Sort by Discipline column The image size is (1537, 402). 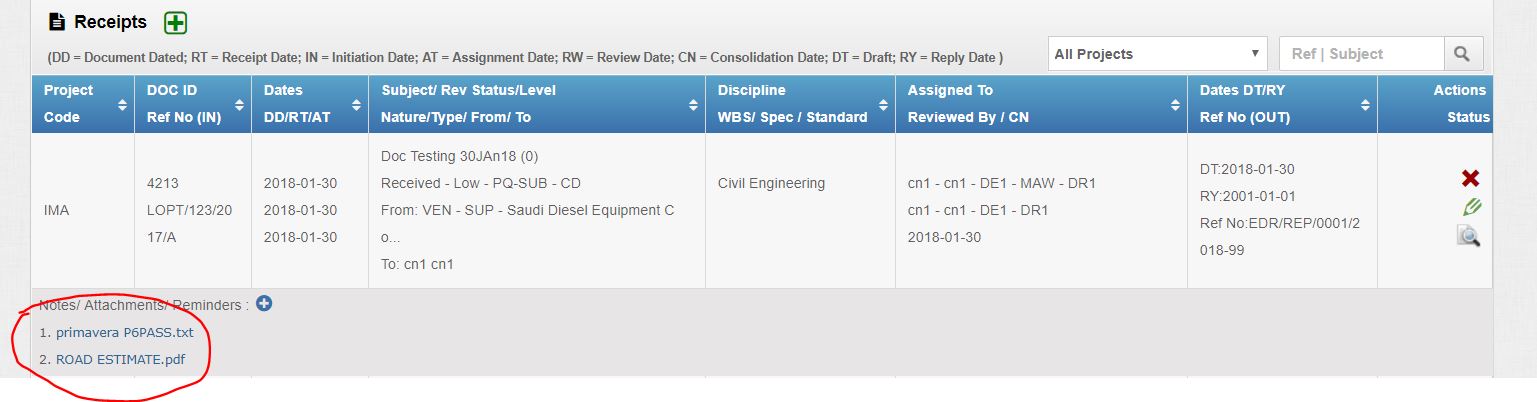click(883, 104)
